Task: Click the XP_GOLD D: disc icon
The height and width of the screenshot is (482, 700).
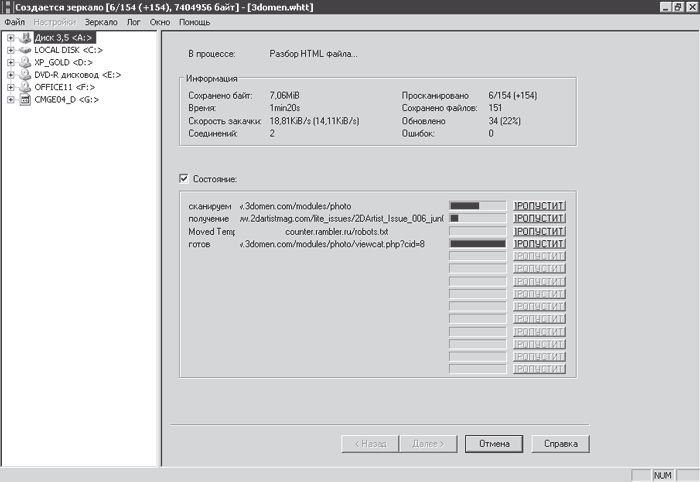Action: (25, 62)
